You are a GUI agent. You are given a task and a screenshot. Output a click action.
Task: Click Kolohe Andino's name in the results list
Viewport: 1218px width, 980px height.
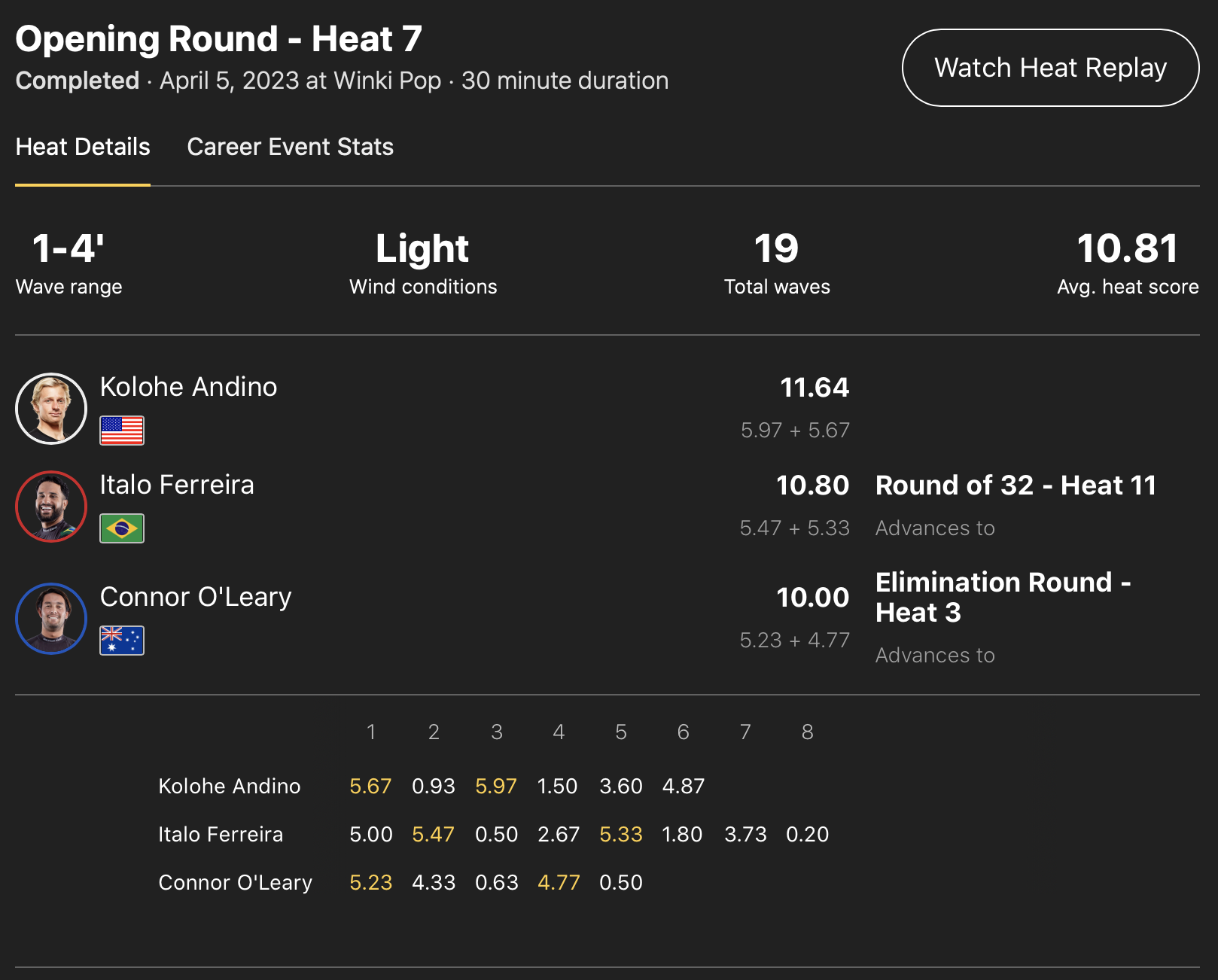(188, 387)
